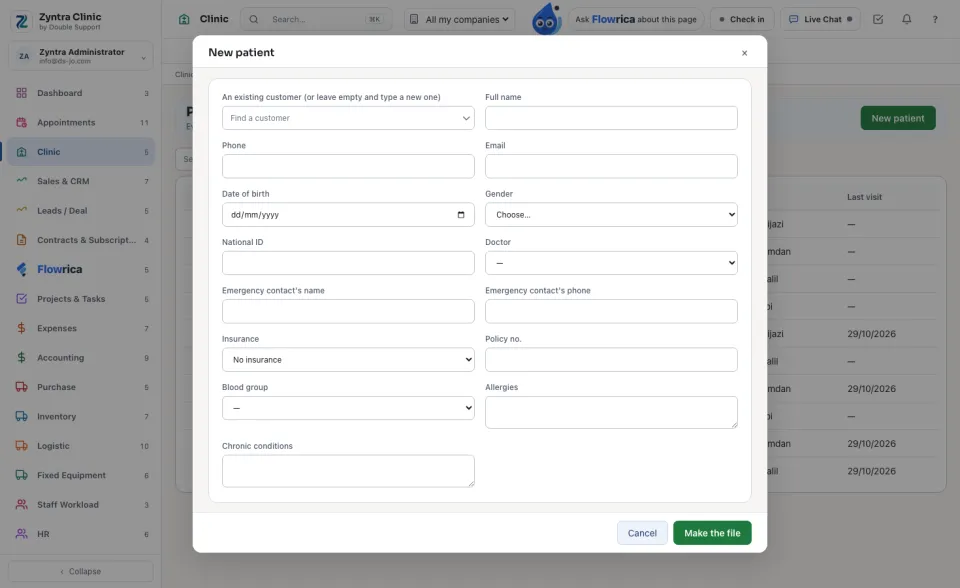Screen dimensions: 960x588
Task: Click the Date of birth field
Action: [348, 215]
